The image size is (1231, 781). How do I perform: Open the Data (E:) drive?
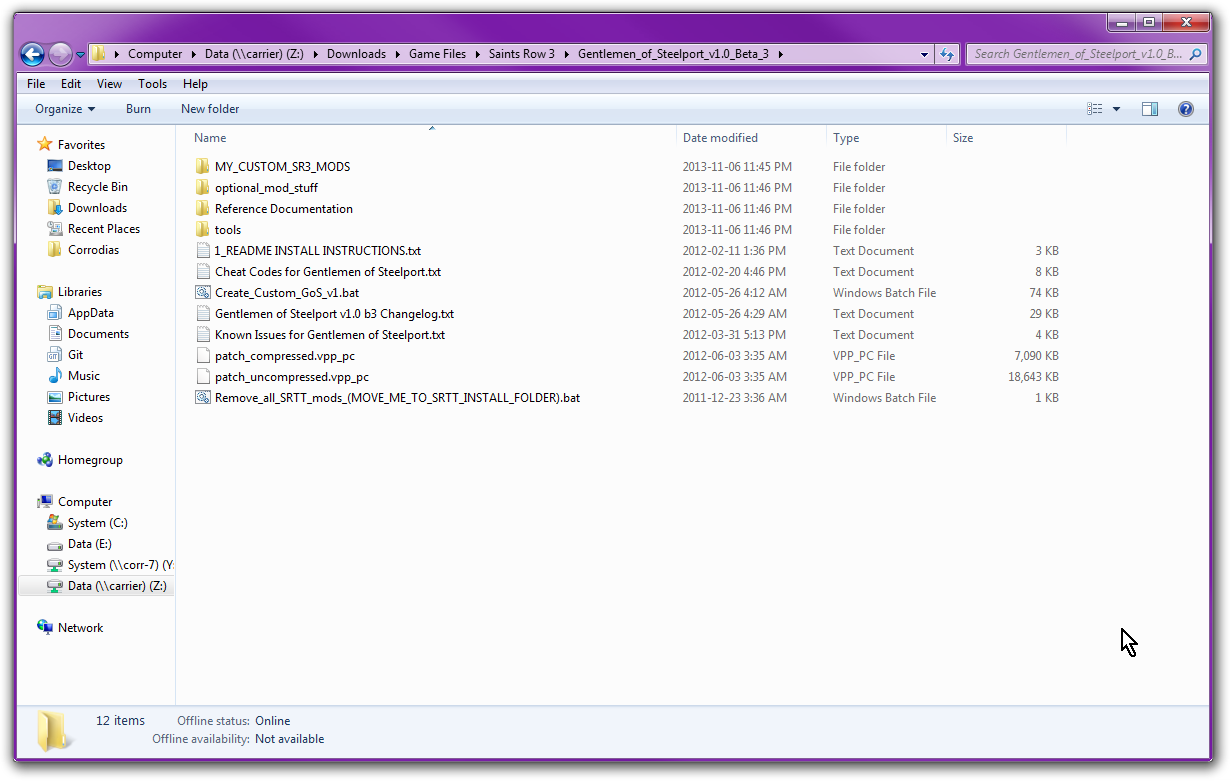click(89, 544)
